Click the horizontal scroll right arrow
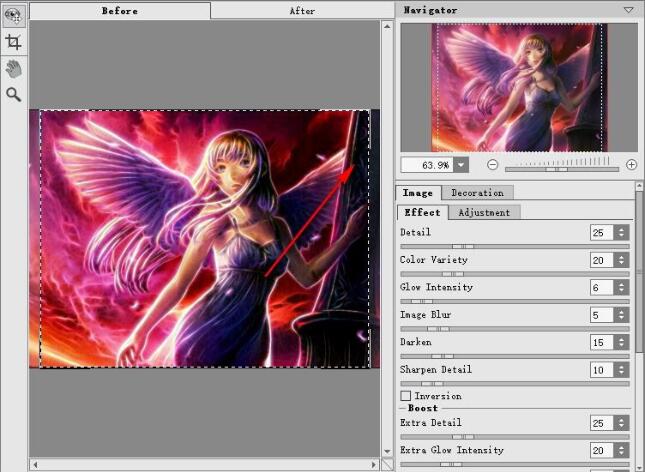This screenshot has width=645, height=472. [x=374, y=465]
